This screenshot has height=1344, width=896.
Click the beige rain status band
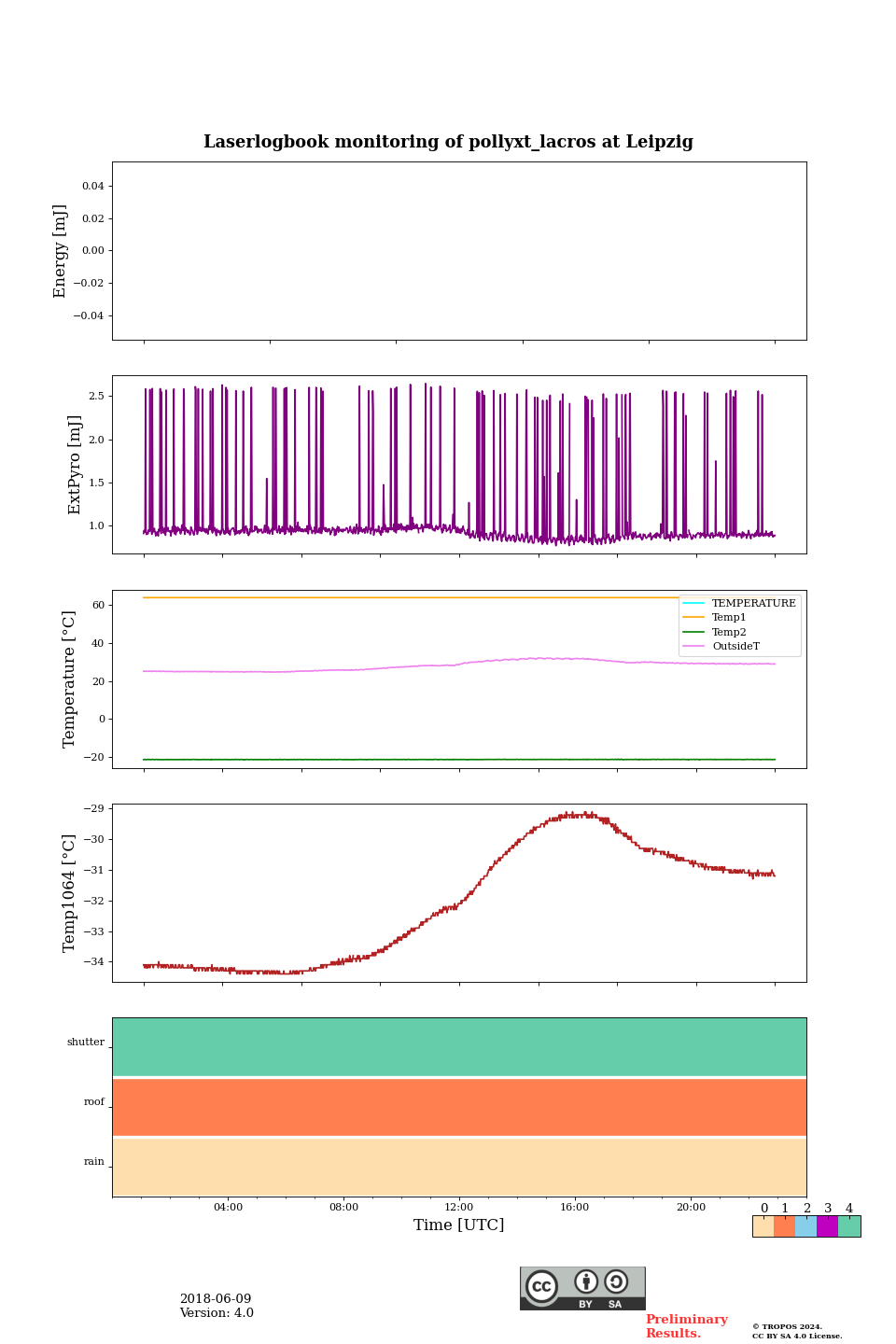click(x=459, y=1167)
